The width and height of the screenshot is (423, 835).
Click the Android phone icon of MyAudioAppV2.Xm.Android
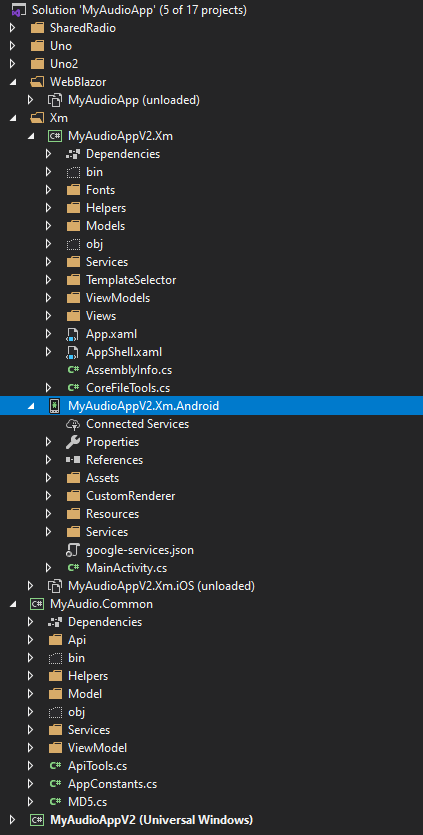tap(54, 406)
